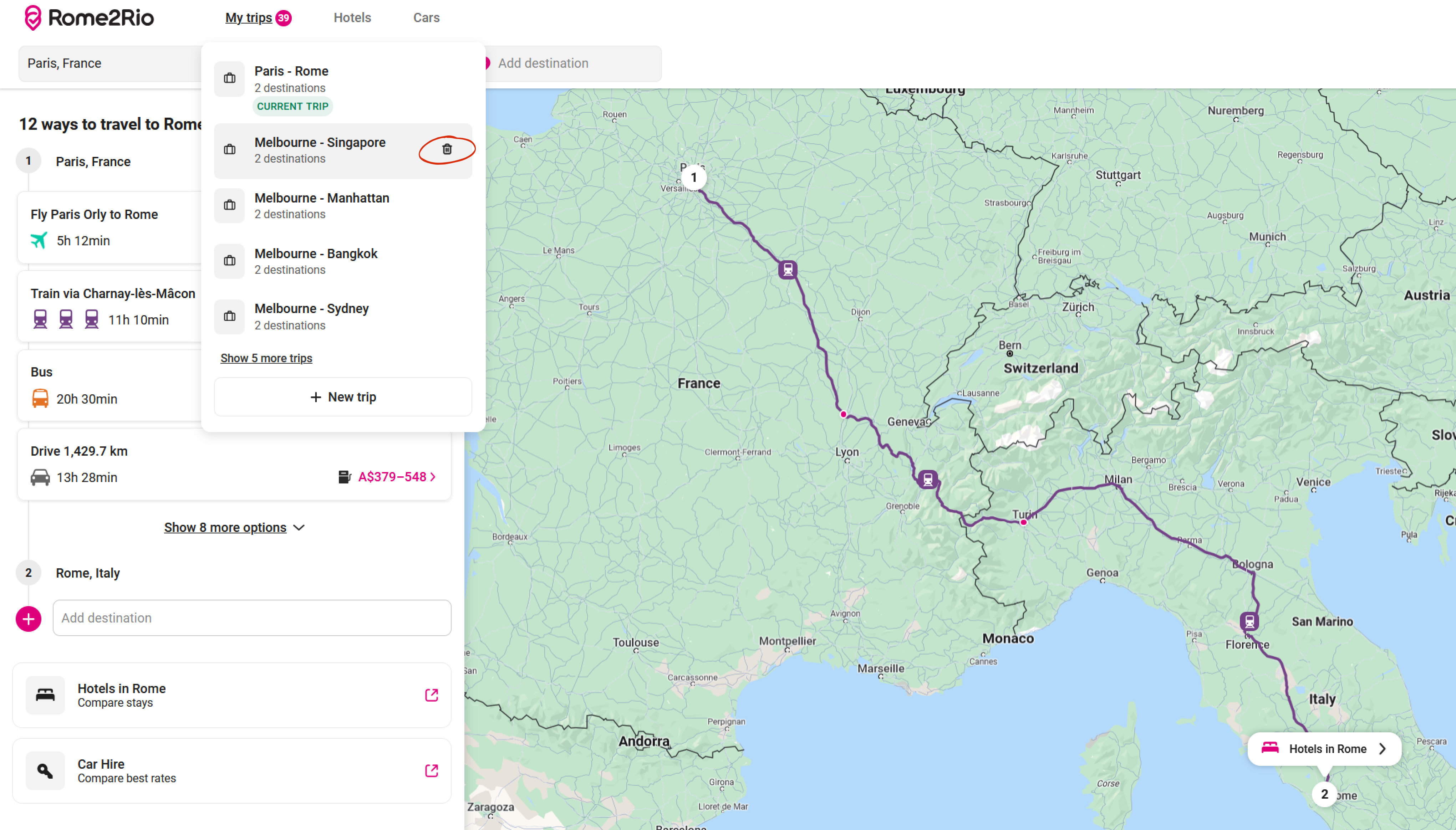Delete the Melbourne - Singapore trip
Screen dimensions: 1456x830
click(447, 149)
